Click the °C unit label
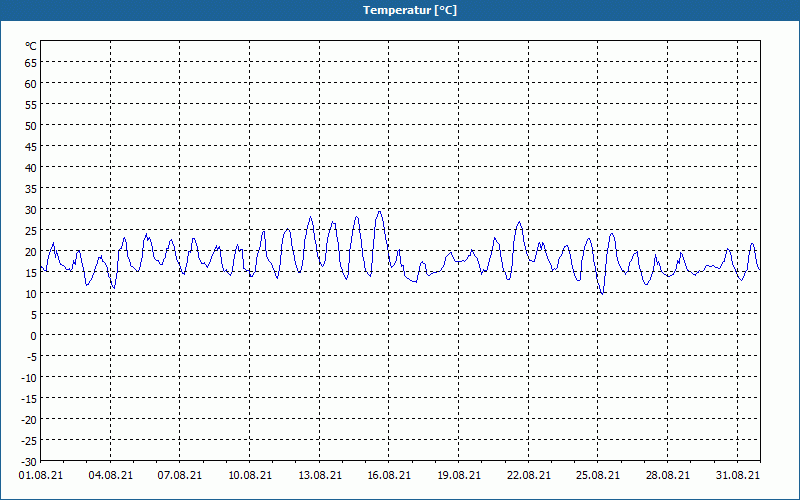The height and width of the screenshot is (500, 800). click(31, 46)
